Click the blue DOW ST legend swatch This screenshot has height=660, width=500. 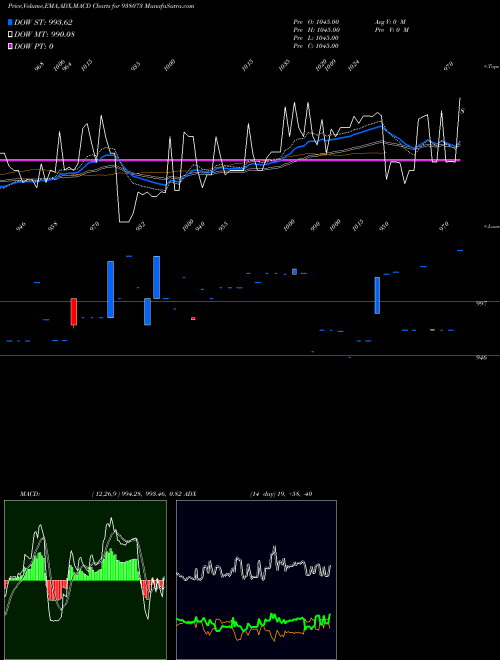[x=10, y=23]
